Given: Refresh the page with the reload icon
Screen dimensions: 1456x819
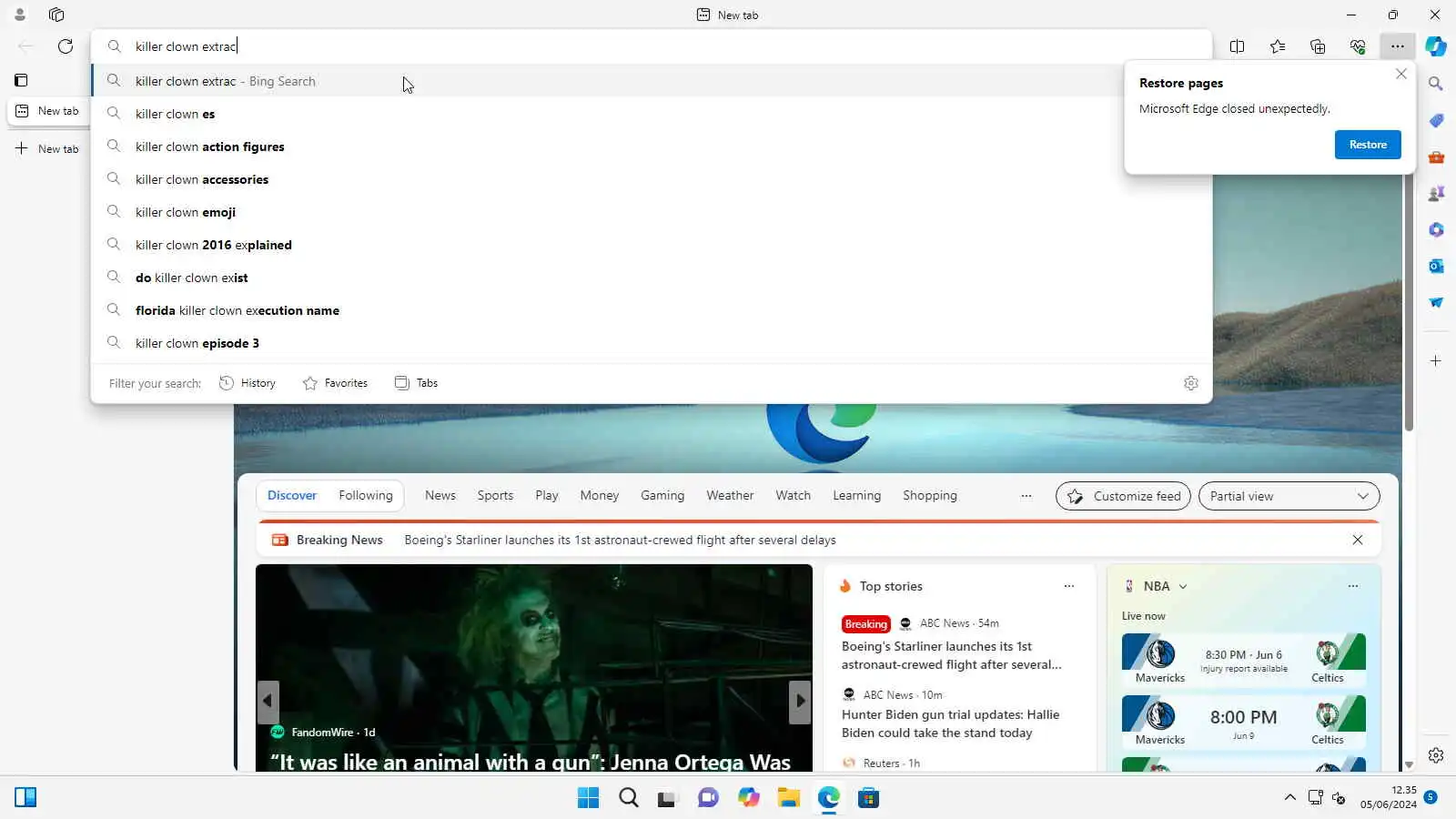Looking at the screenshot, I should pos(66,46).
